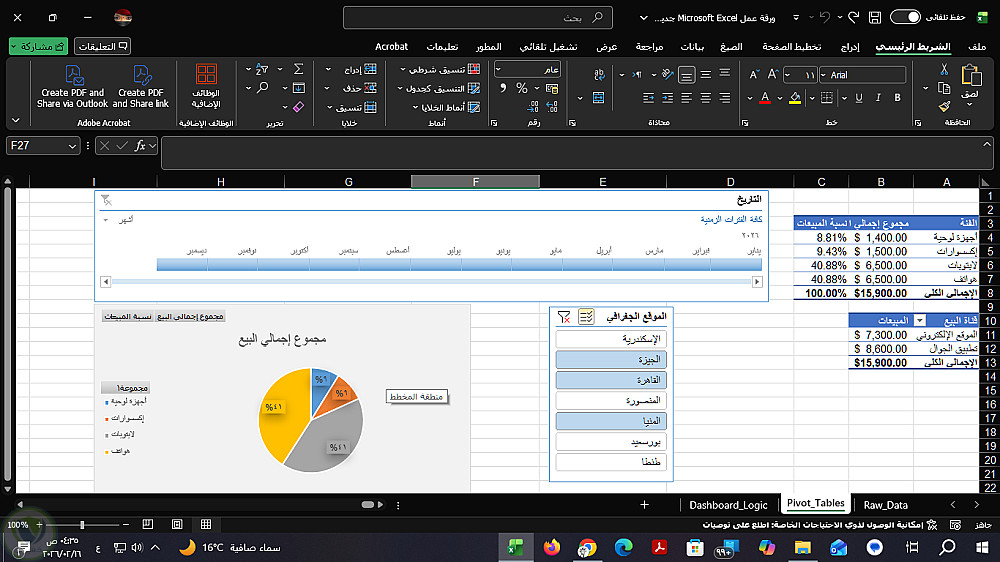1000x562 pixels.
Task: Open the بيانات data tab
Action: point(692,47)
